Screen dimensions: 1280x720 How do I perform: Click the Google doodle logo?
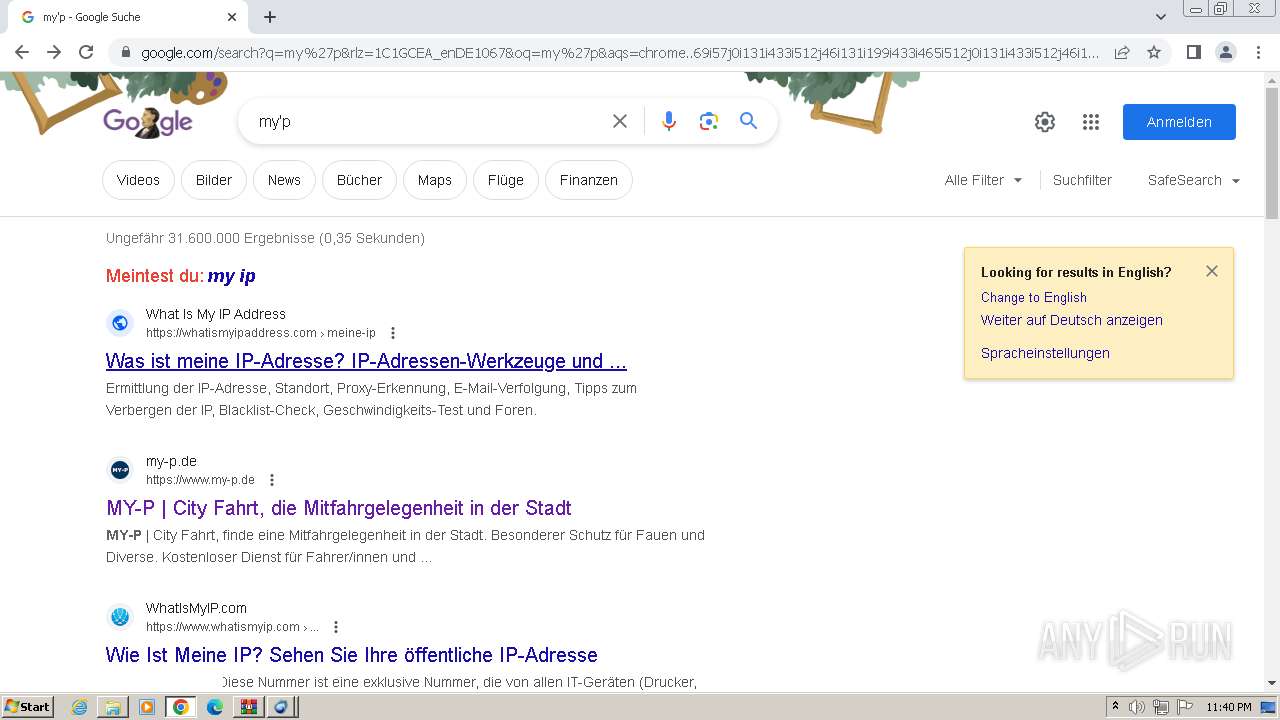[x=148, y=121]
